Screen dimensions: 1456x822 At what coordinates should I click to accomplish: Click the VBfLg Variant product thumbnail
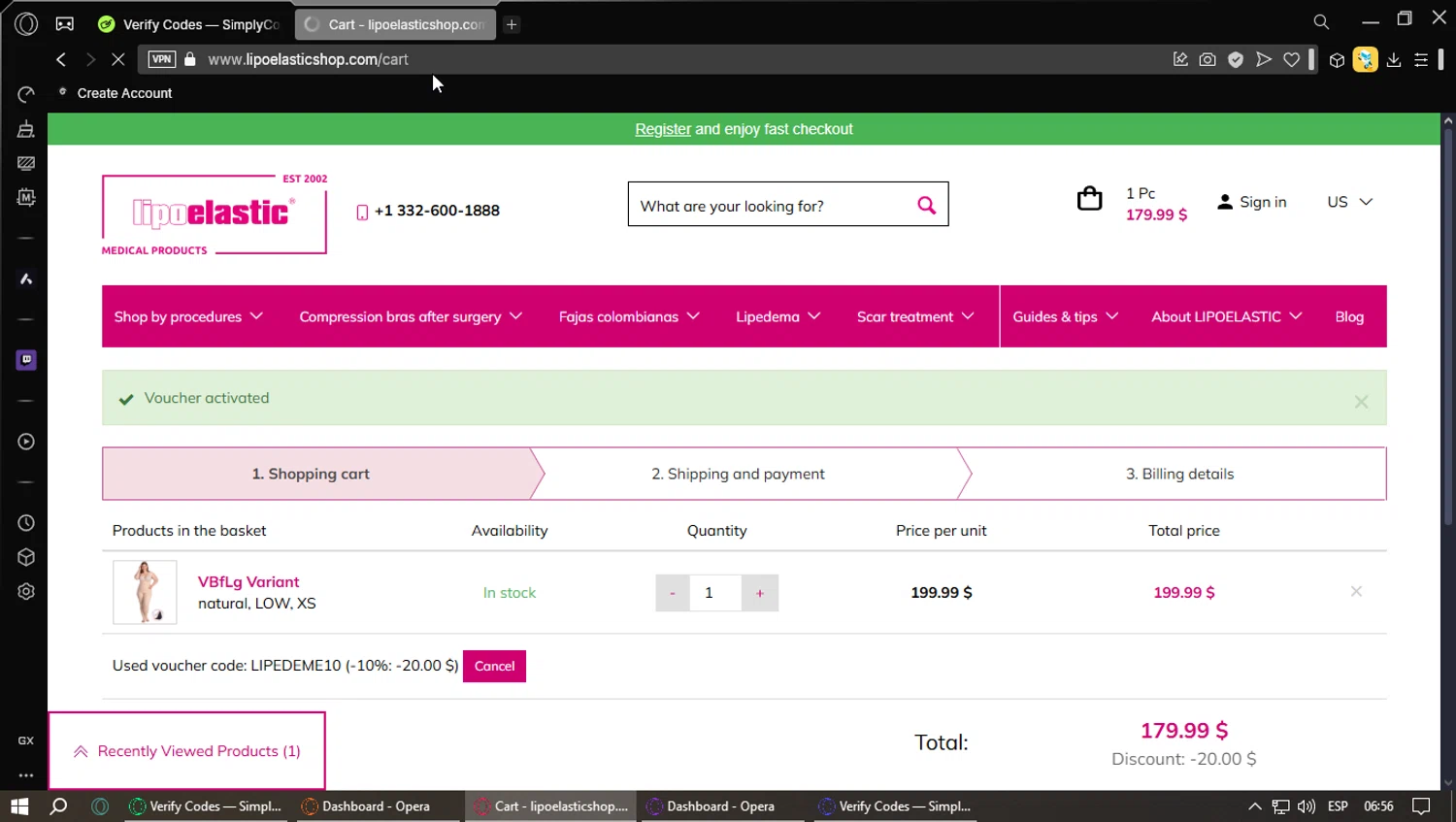[x=145, y=592]
